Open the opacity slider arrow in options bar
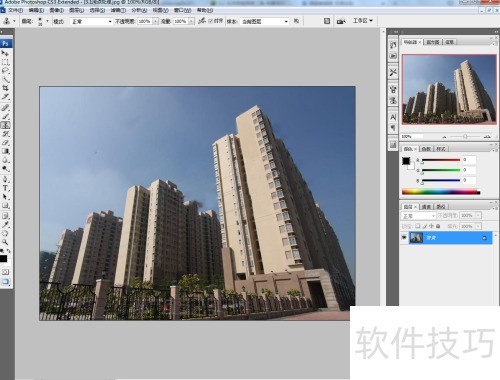This screenshot has width=500, height=380. click(x=155, y=21)
